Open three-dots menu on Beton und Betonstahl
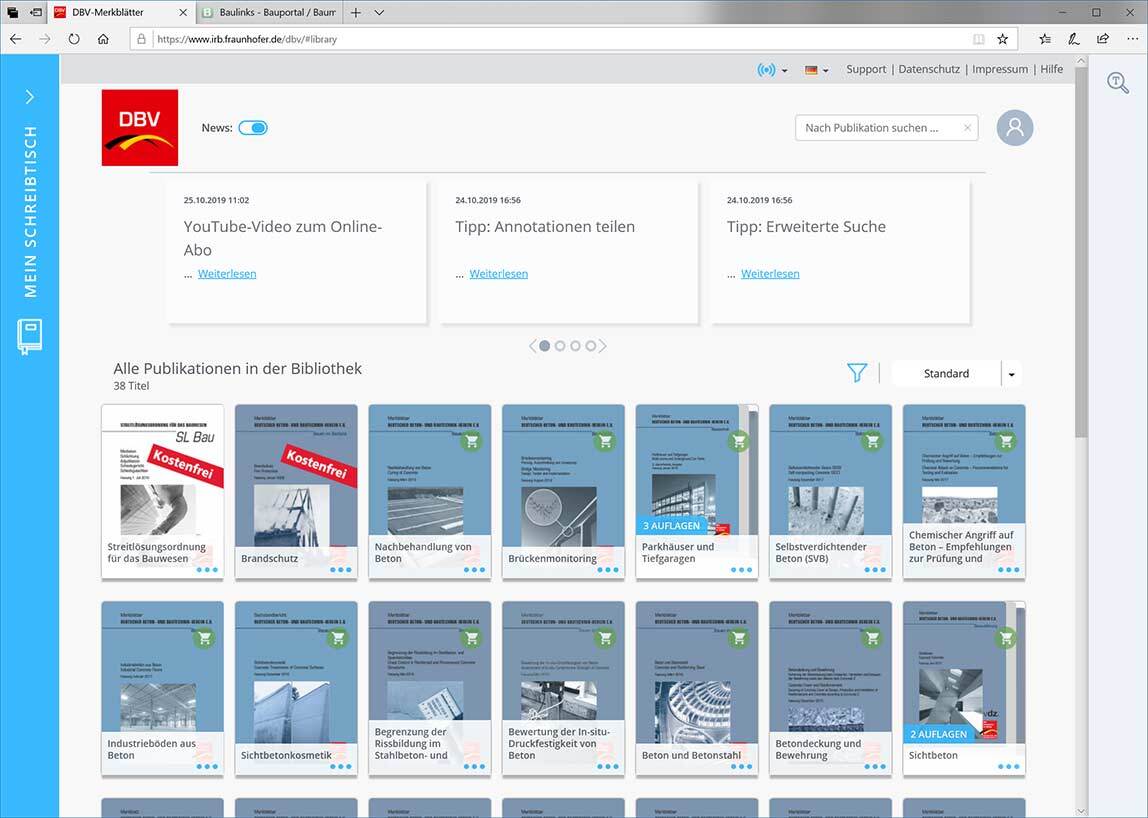The height and width of the screenshot is (818, 1148). coord(742,767)
